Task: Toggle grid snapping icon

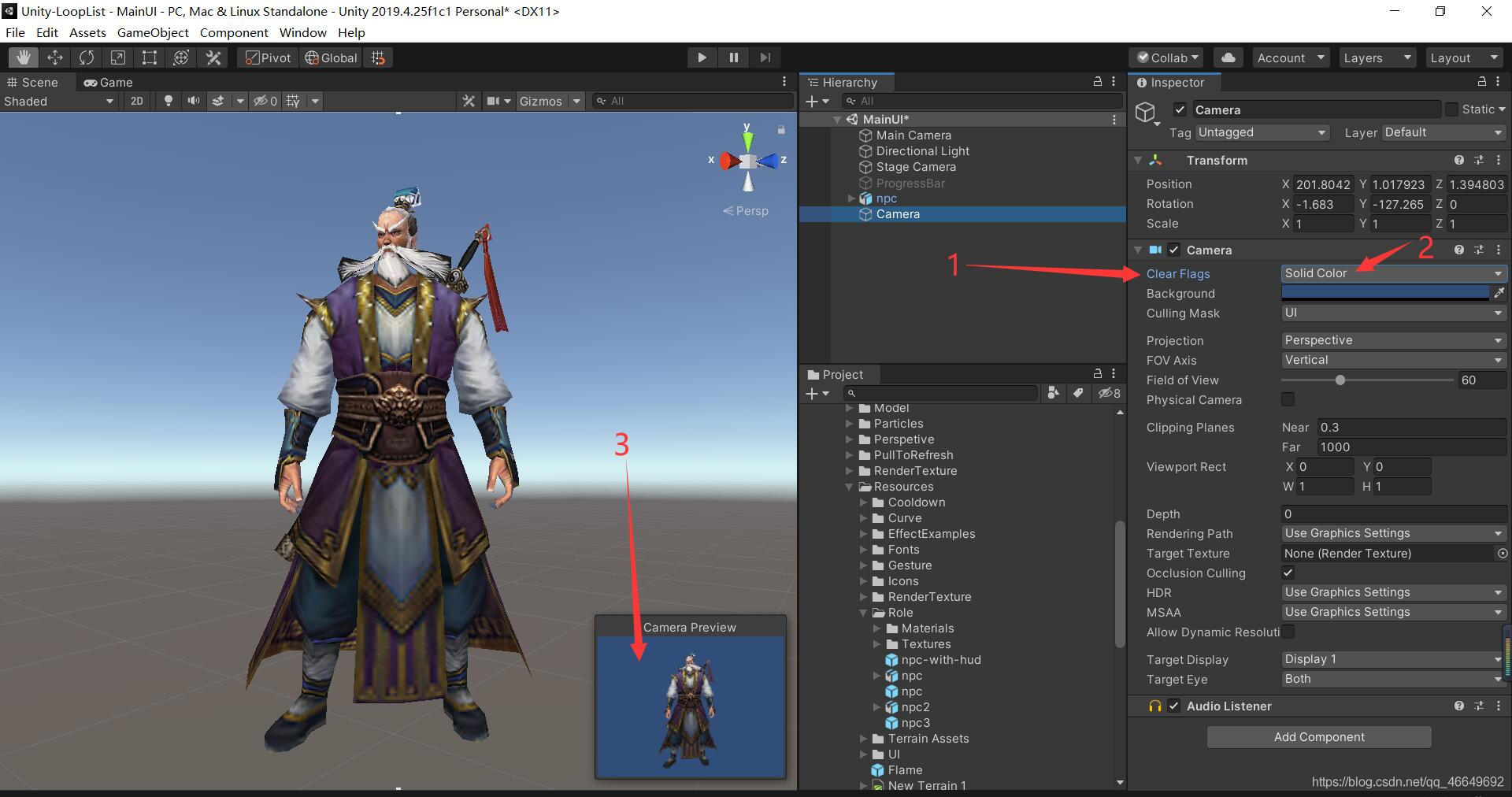Action: 379,57
